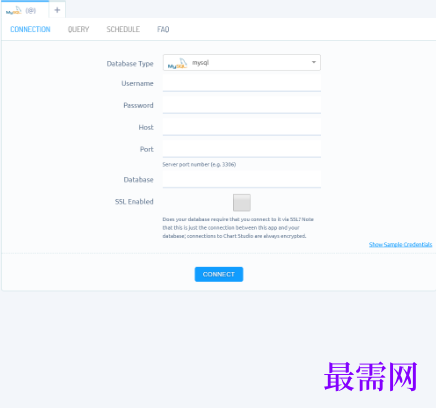436x408 pixels.
Task: Click the CONNECT button
Action: (x=219, y=274)
